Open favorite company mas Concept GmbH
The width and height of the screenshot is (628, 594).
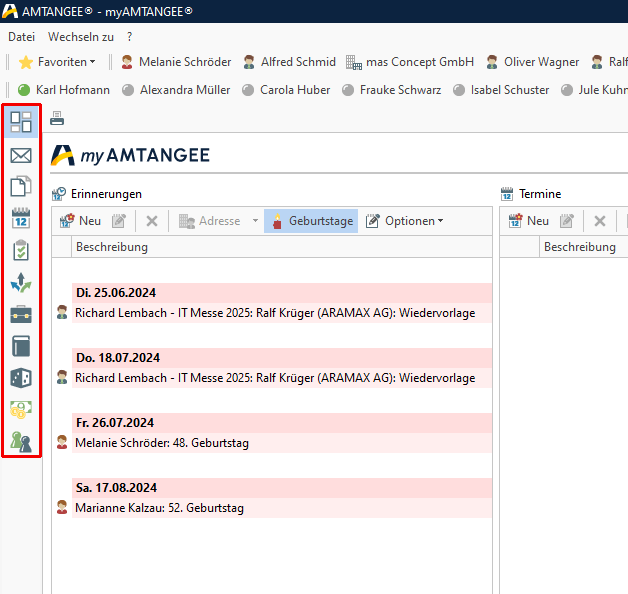coord(410,62)
